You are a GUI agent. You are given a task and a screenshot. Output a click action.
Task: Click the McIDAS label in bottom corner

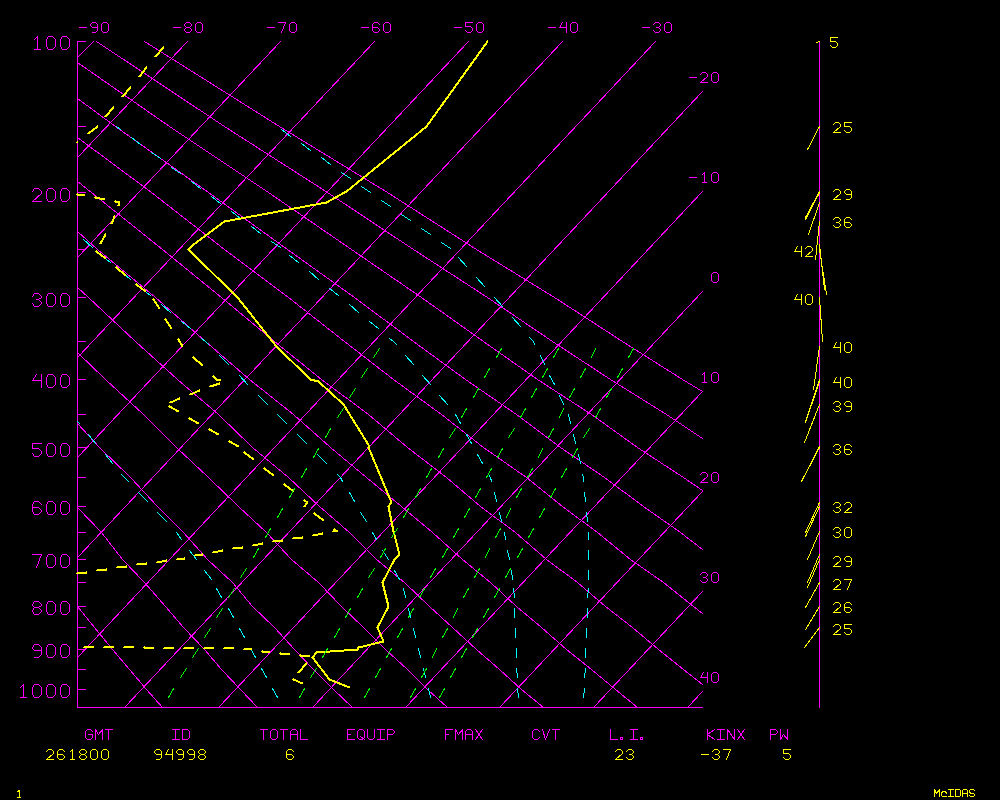click(x=954, y=792)
